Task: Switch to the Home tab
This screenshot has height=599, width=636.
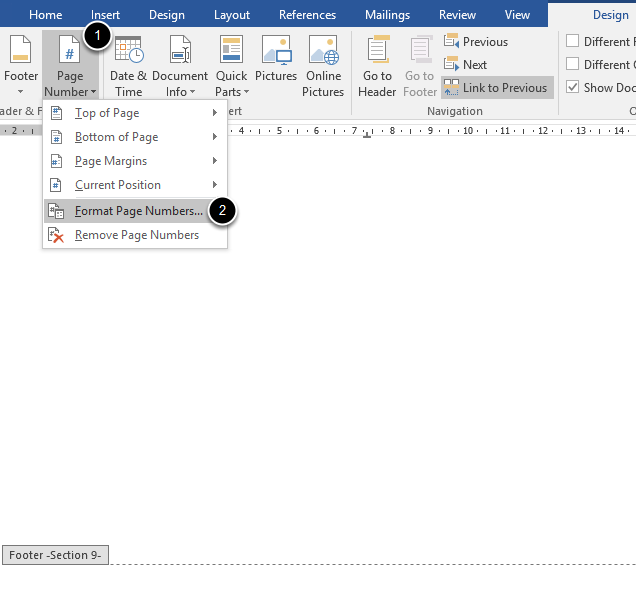Action: click(x=45, y=15)
